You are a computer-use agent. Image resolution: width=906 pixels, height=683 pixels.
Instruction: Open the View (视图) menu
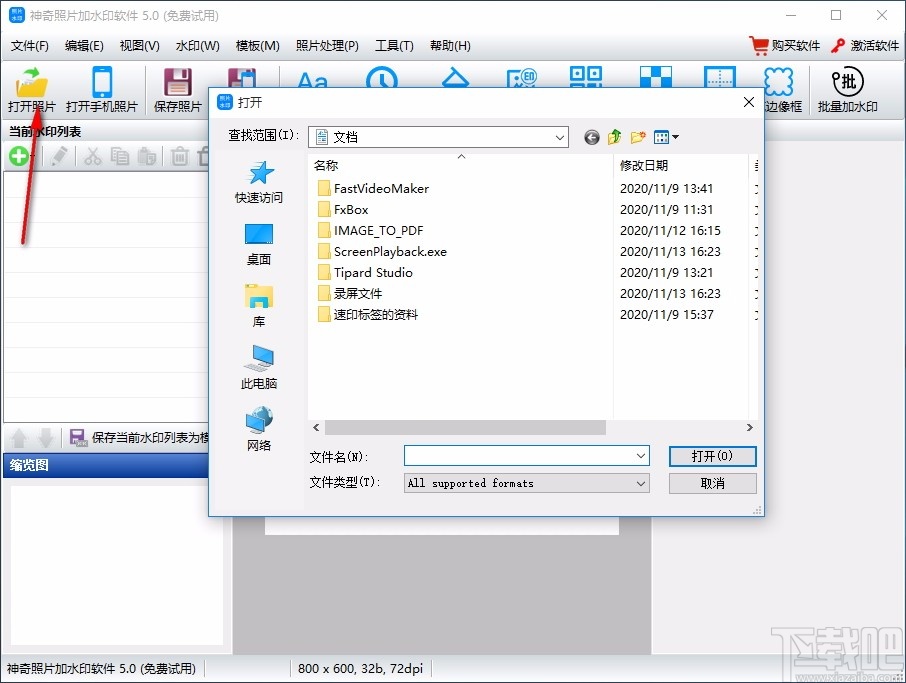tap(139, 46)
